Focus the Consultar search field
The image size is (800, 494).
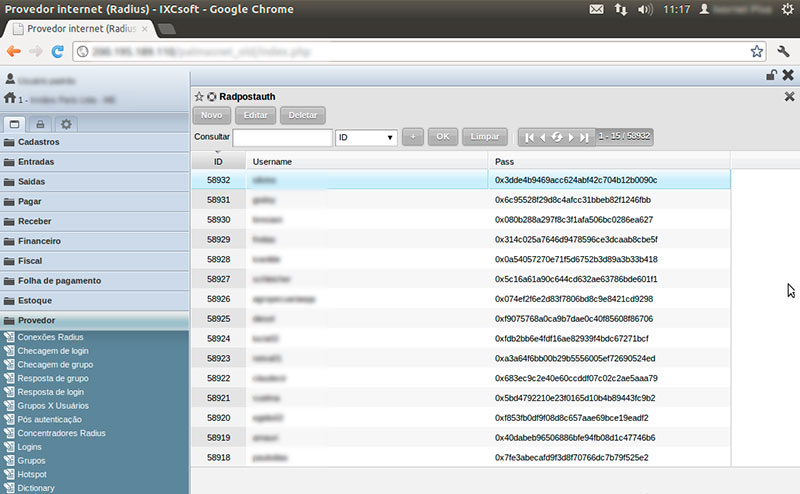(282, 137)
